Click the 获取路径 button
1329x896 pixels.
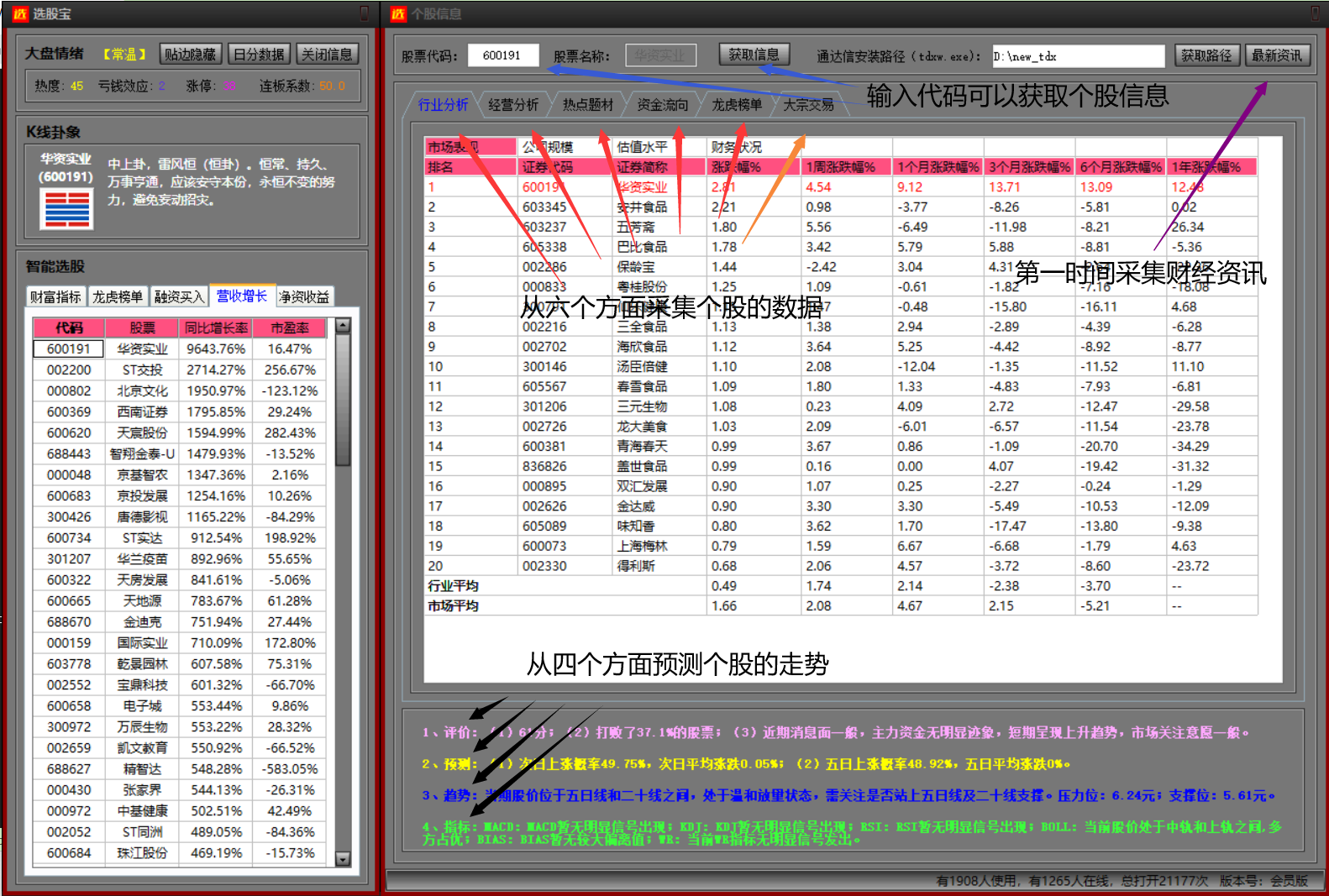[x=1206, y=55]
